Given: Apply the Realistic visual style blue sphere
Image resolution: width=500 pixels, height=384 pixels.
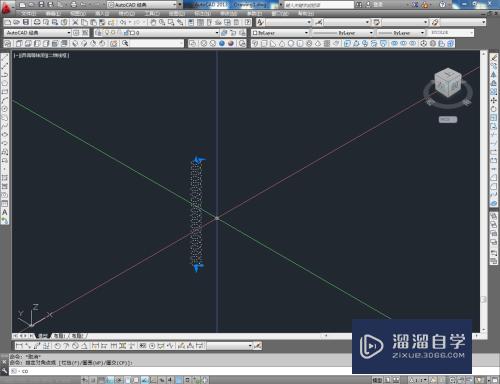Looking at the screenshot, I should [x=222, y=43].
